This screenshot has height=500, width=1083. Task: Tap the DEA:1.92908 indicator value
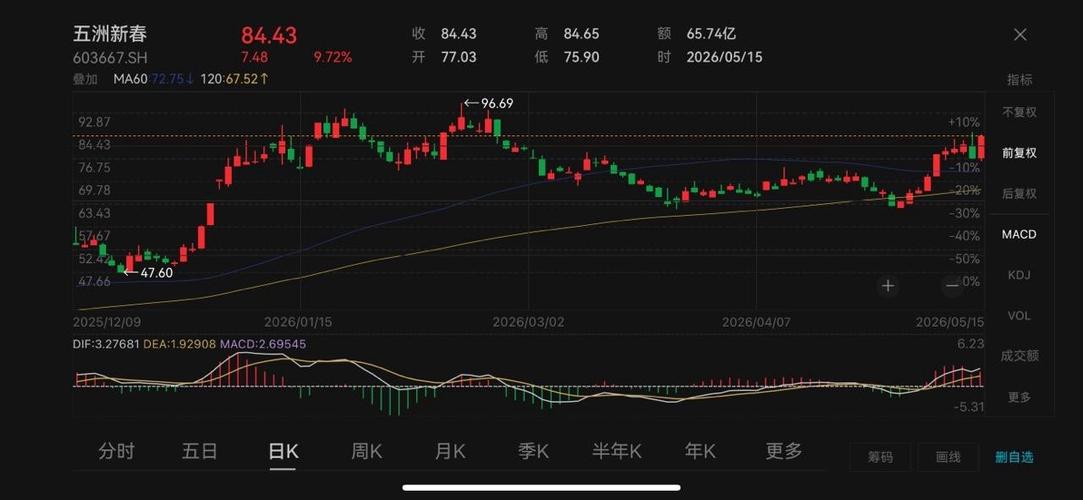click(180, 344)
